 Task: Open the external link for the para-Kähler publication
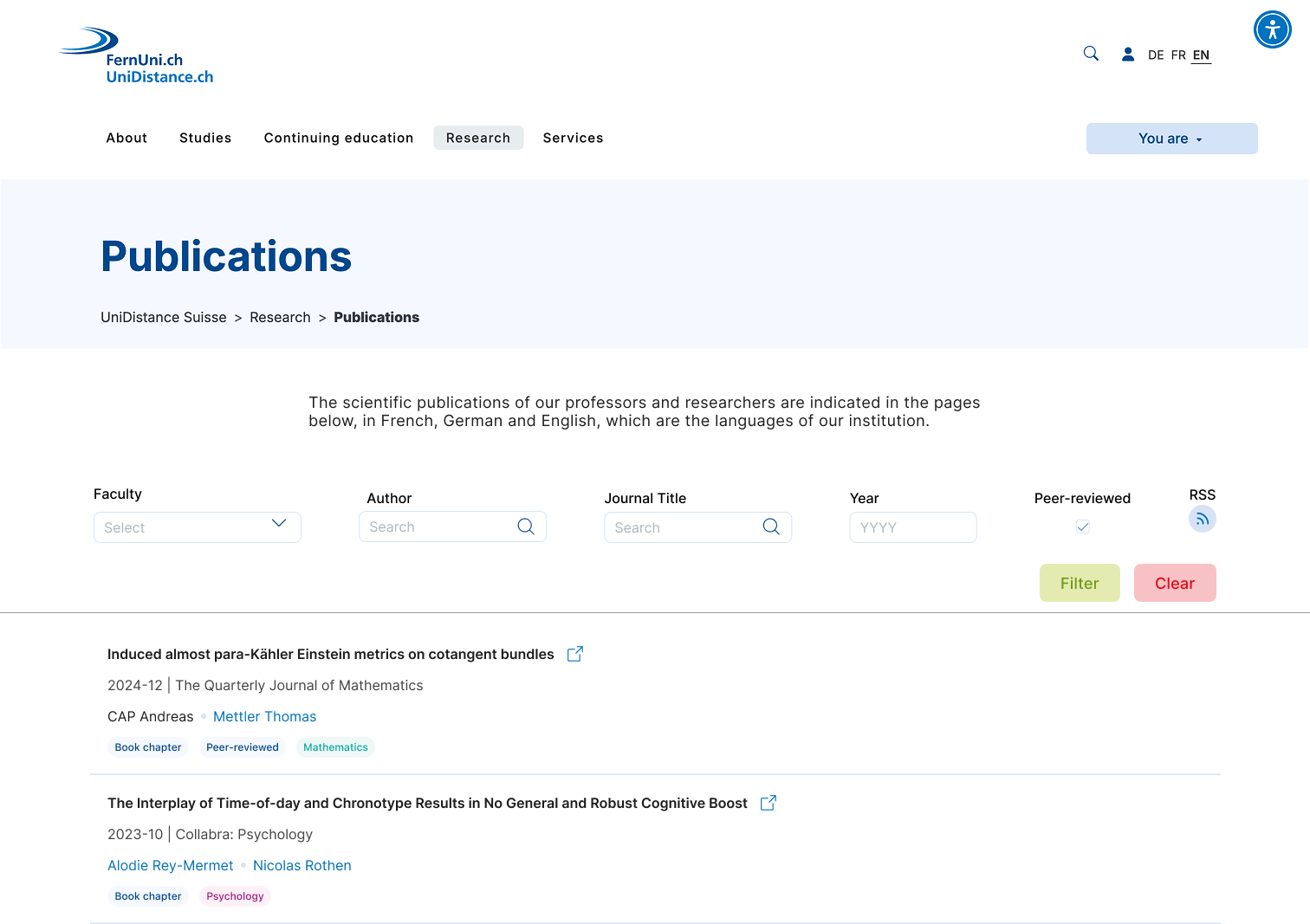(x=574, y=654)
